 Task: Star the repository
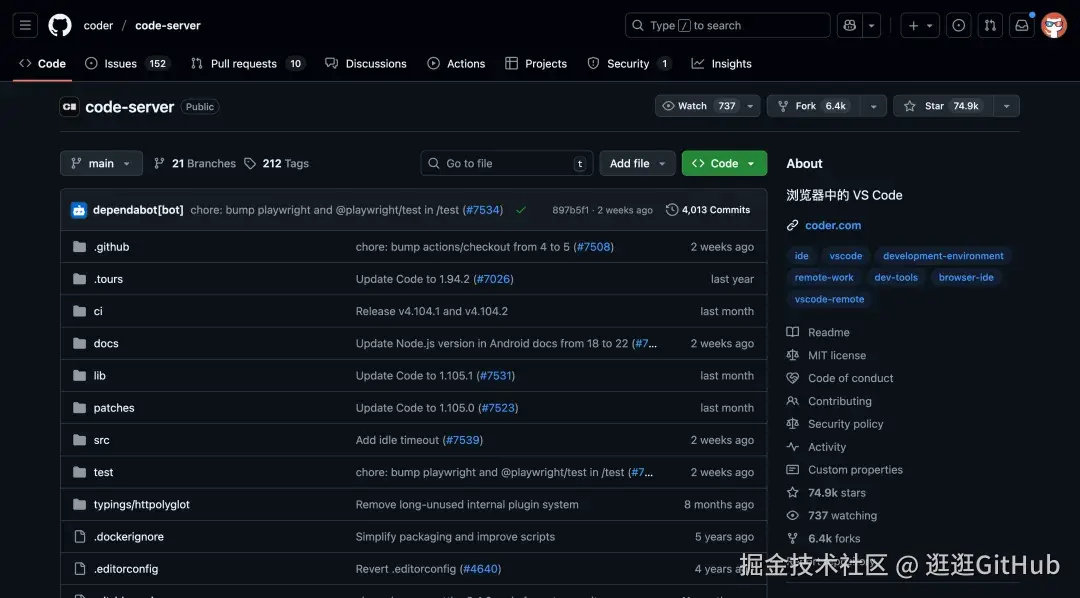944,106
